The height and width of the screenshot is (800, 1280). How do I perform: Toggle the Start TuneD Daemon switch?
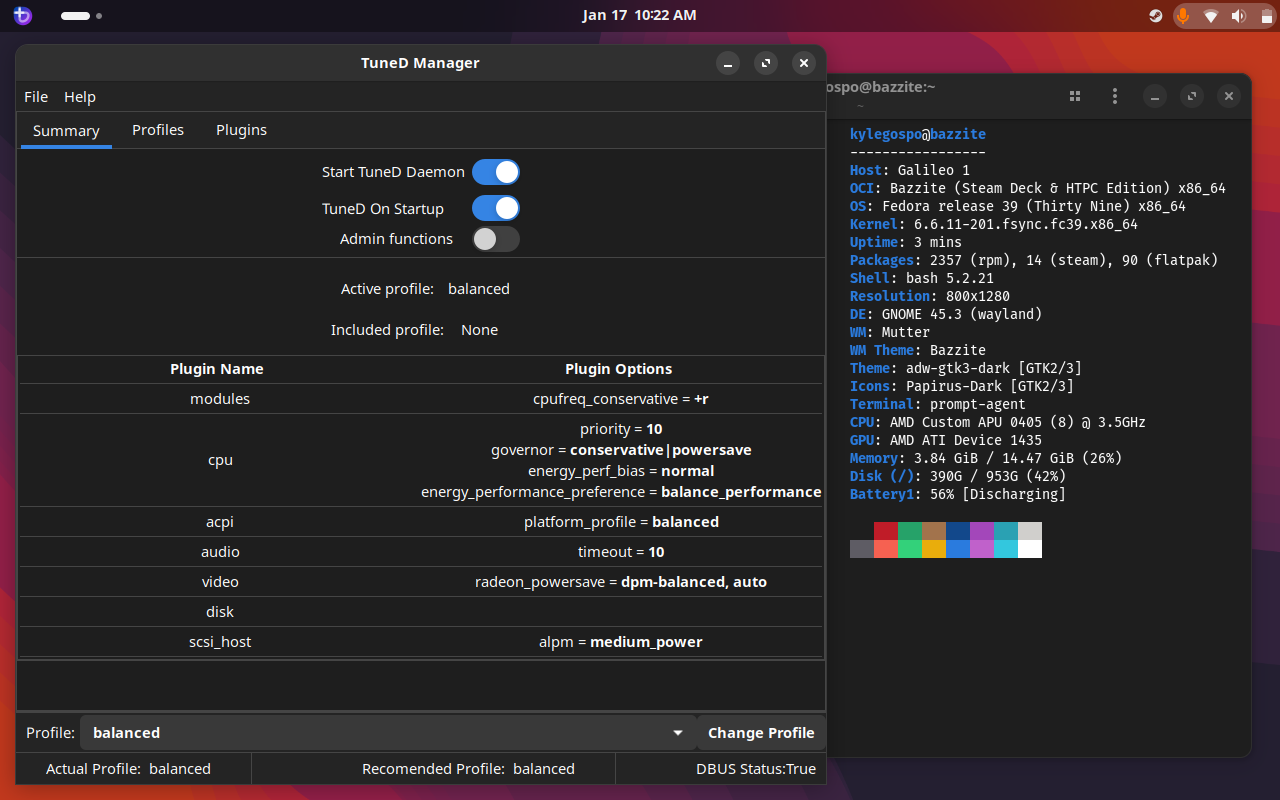coord(496,172)
